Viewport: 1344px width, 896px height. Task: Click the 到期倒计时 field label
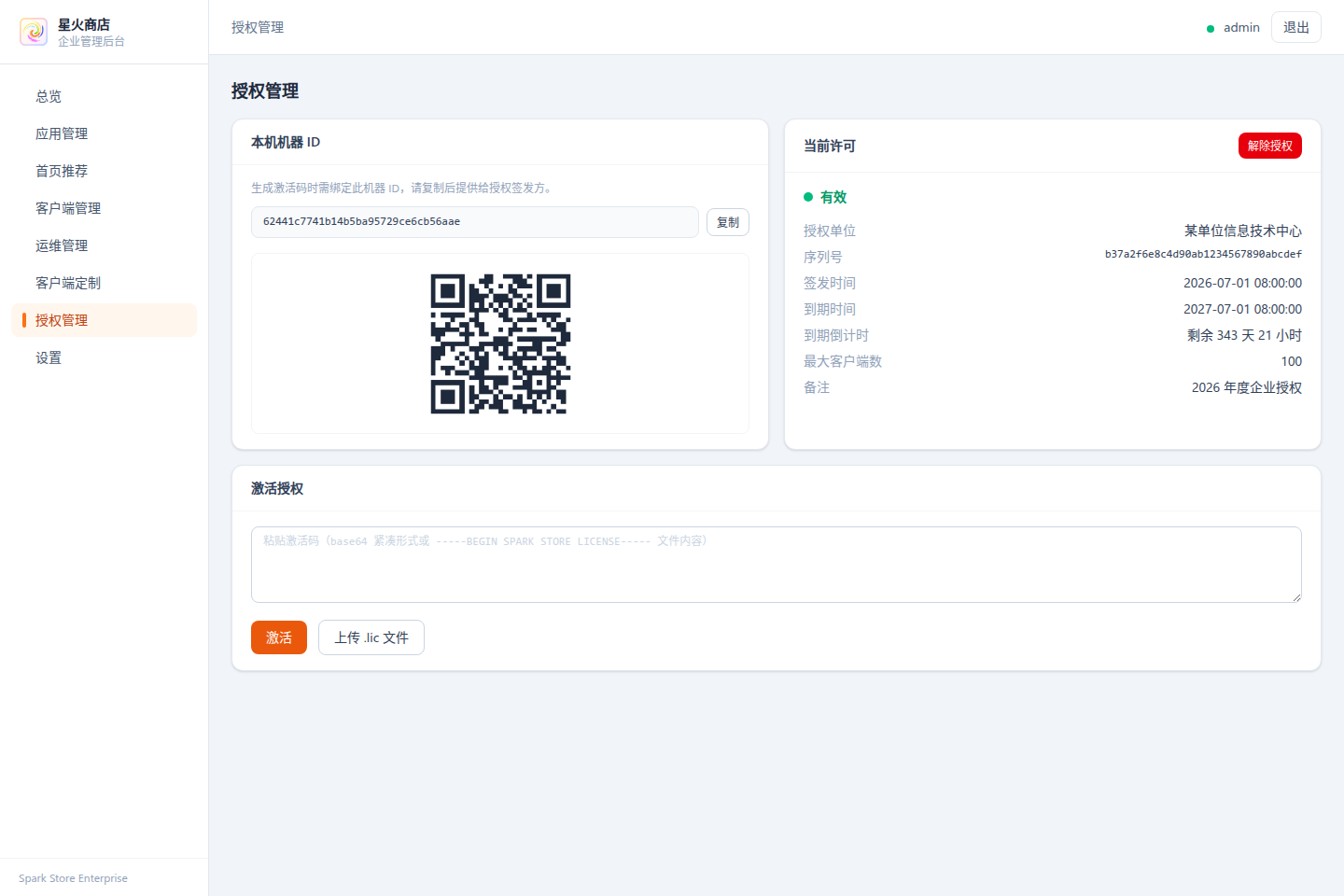(x=836, y=335)
